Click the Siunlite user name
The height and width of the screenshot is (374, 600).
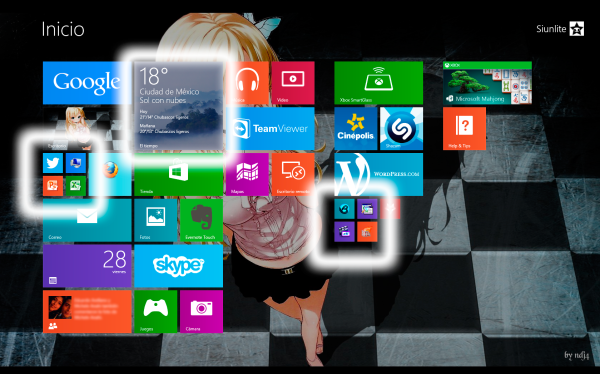point(551,29)
